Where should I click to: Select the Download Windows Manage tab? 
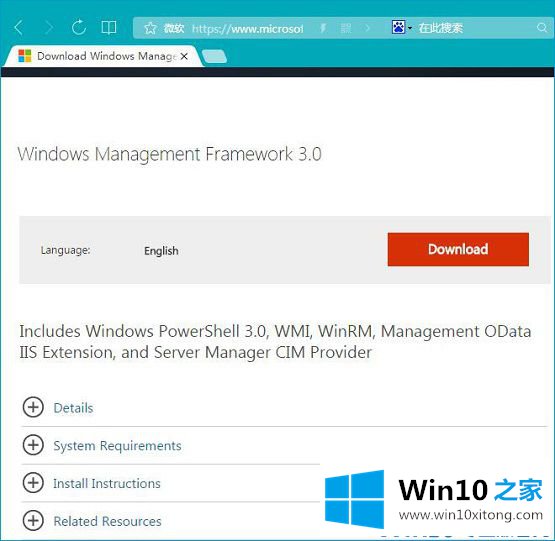pyautogui.click(x=104, y=56)
